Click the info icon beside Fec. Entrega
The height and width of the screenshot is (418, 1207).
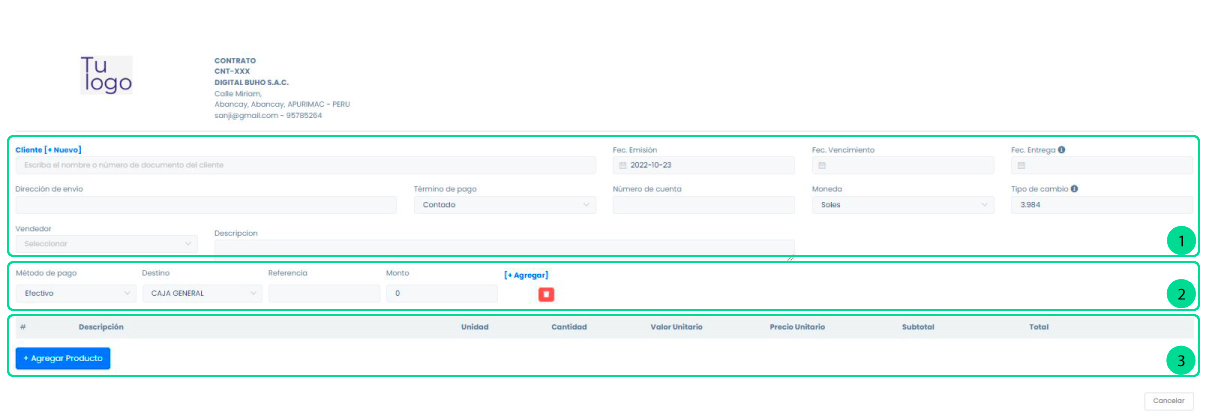click(1061, 150)
